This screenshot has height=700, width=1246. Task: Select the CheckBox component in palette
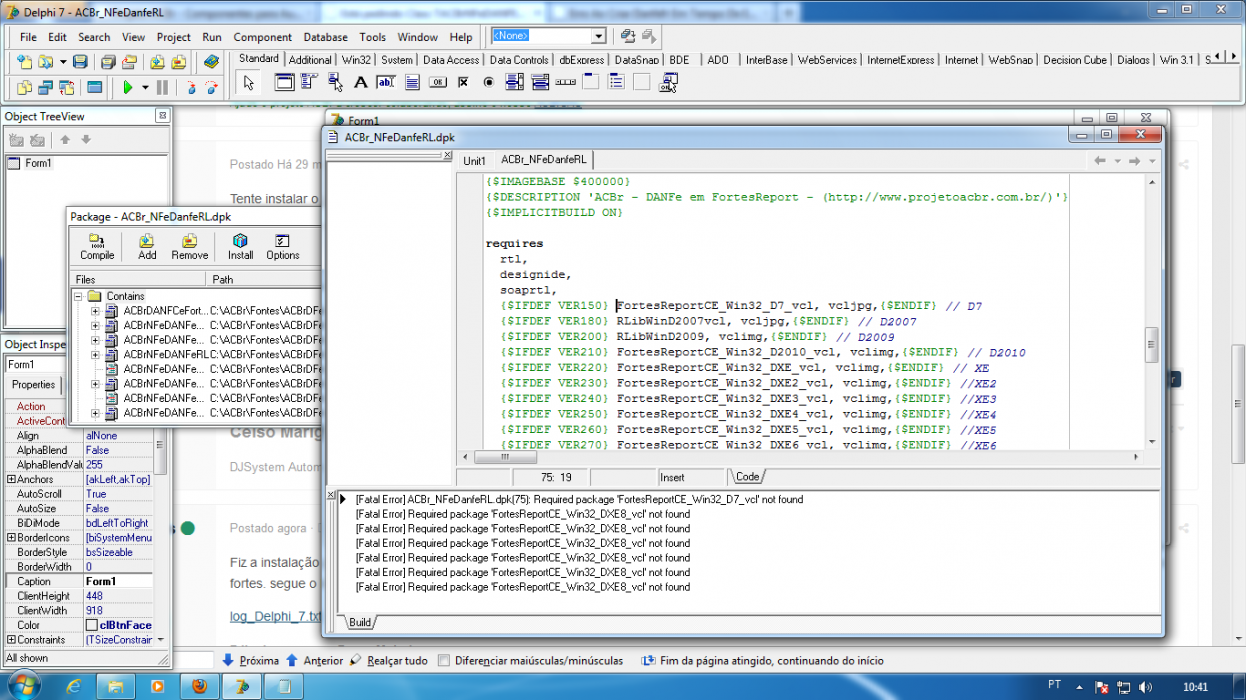click(x=465, y=83)
